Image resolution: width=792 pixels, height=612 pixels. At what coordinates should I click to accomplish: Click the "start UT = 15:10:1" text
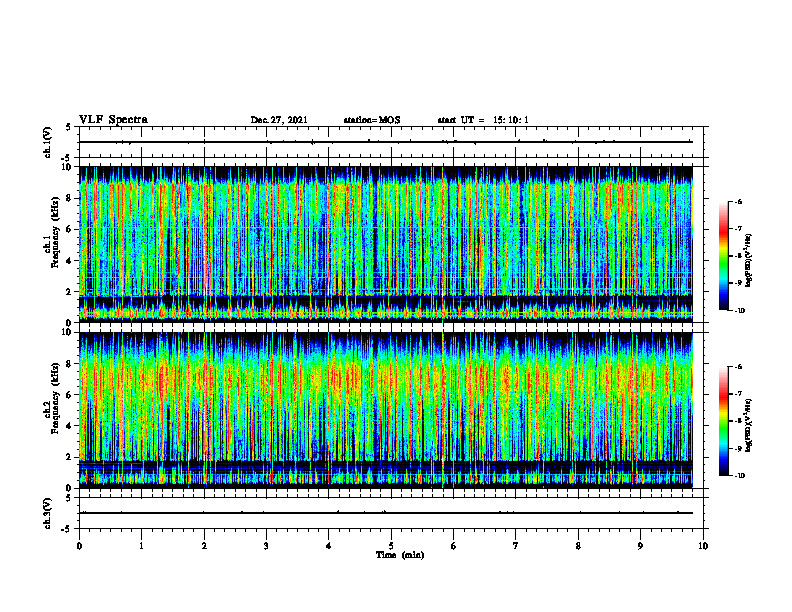pyautogui.click(x=483, y=120)
